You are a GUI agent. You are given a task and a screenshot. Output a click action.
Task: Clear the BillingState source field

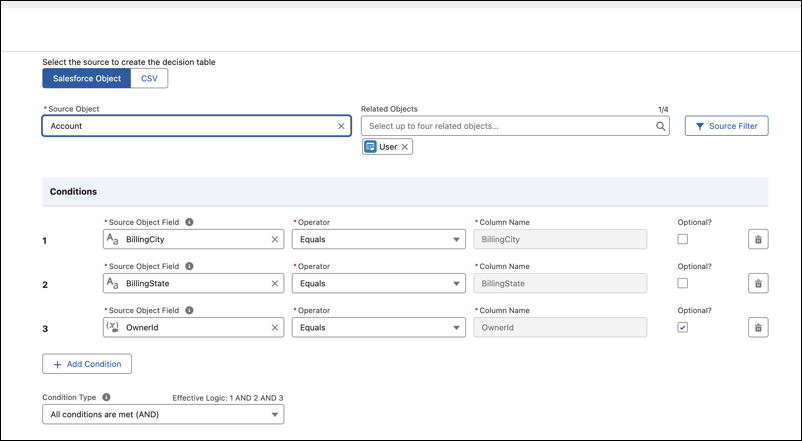(275, 283)
